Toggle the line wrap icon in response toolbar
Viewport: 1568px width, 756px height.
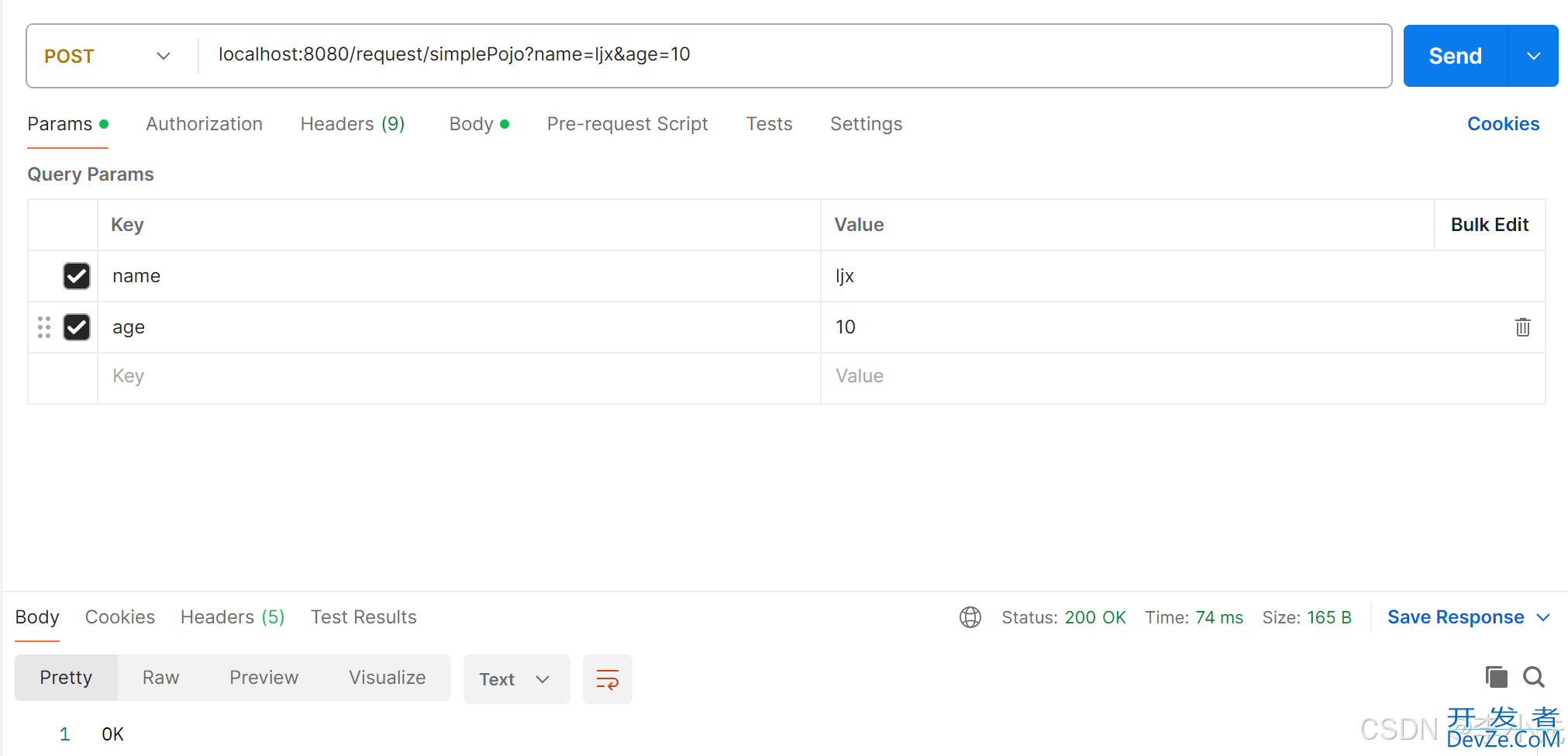[608, 679]
